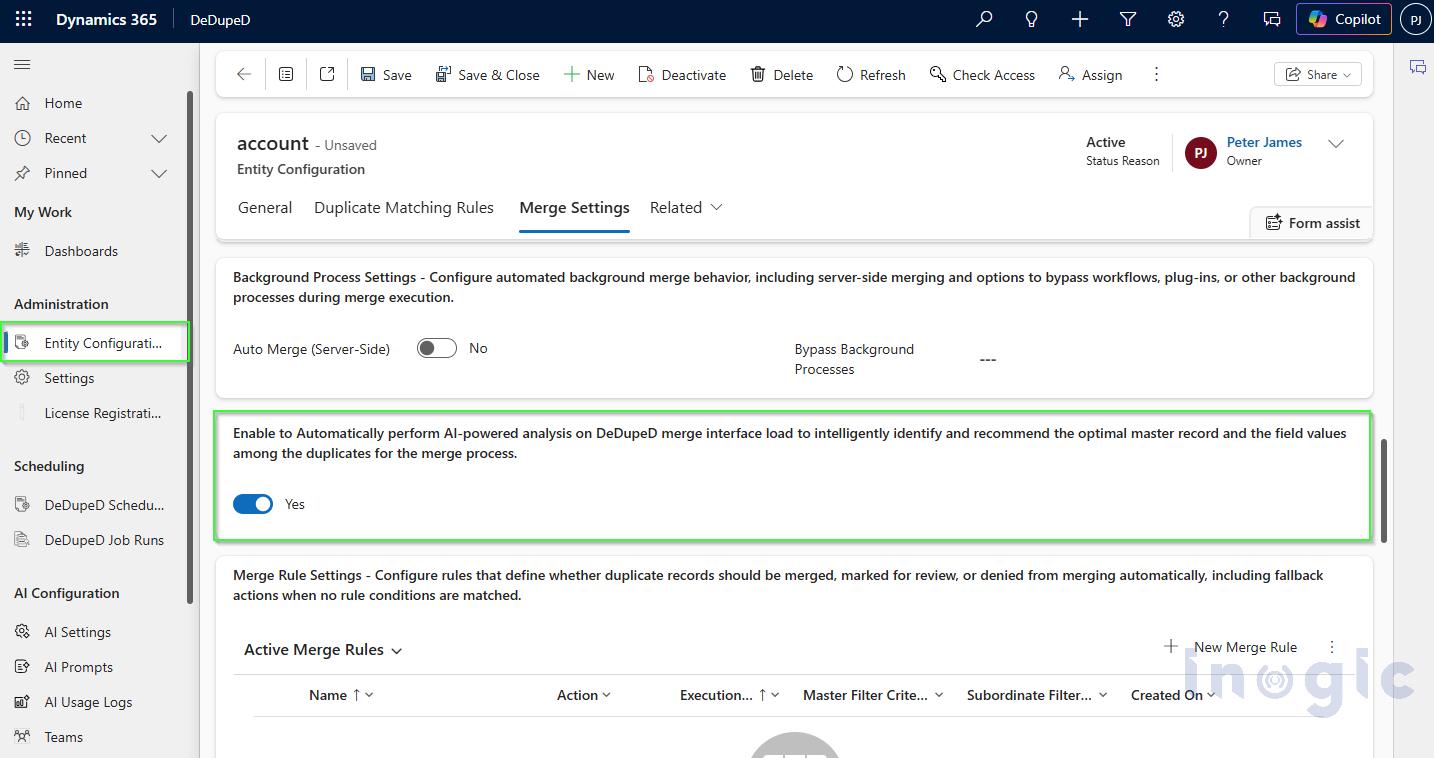
Task: Open the Created On column menu
Action: (1173, 695)
